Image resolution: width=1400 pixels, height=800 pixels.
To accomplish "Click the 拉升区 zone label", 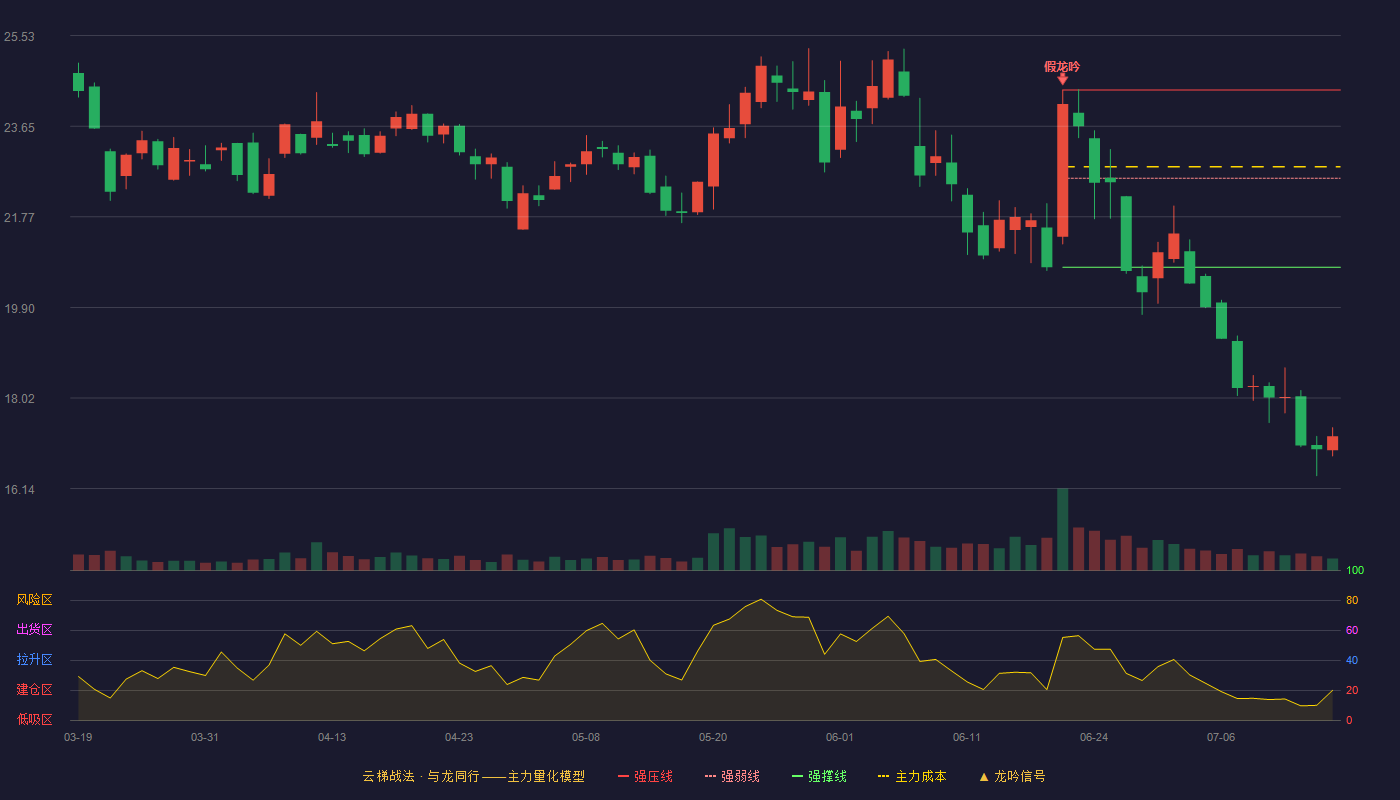I will tap(34, 660).
